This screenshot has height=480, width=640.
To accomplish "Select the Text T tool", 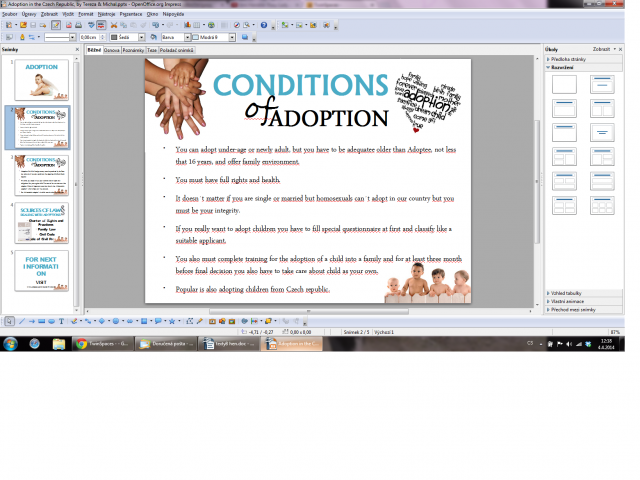I will point(61,321).
